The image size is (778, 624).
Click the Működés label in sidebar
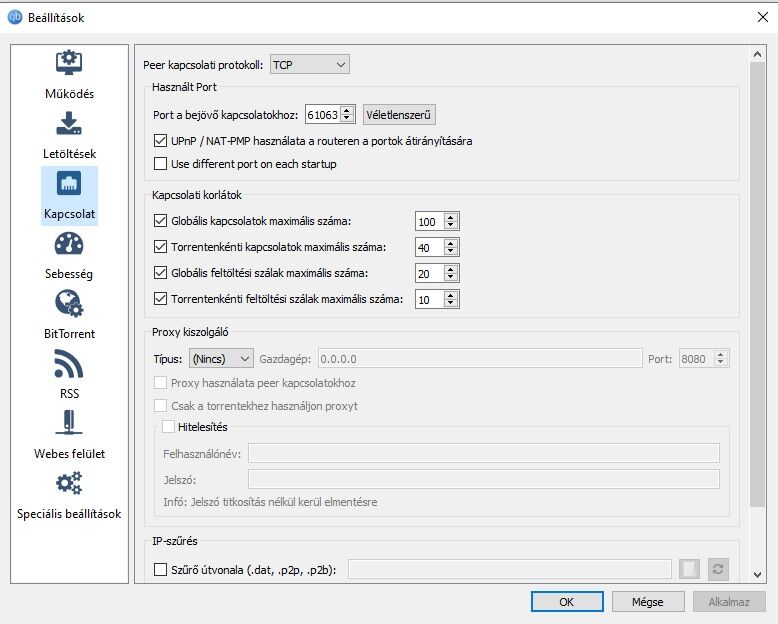pyautogui.click(x=69, y=93)
